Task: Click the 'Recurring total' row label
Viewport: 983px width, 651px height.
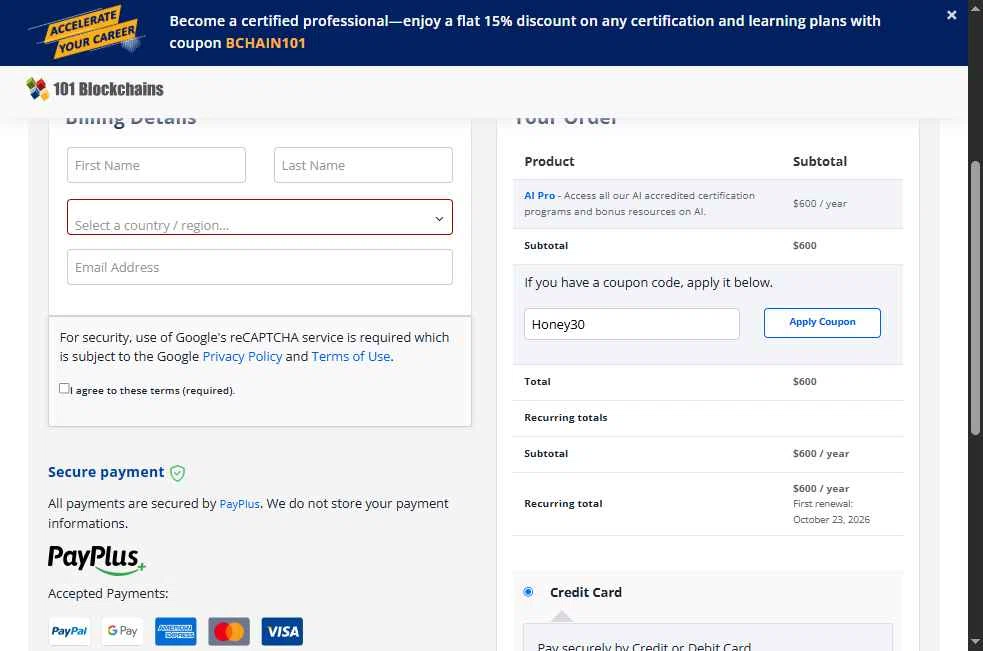Action: pos(563,504)
